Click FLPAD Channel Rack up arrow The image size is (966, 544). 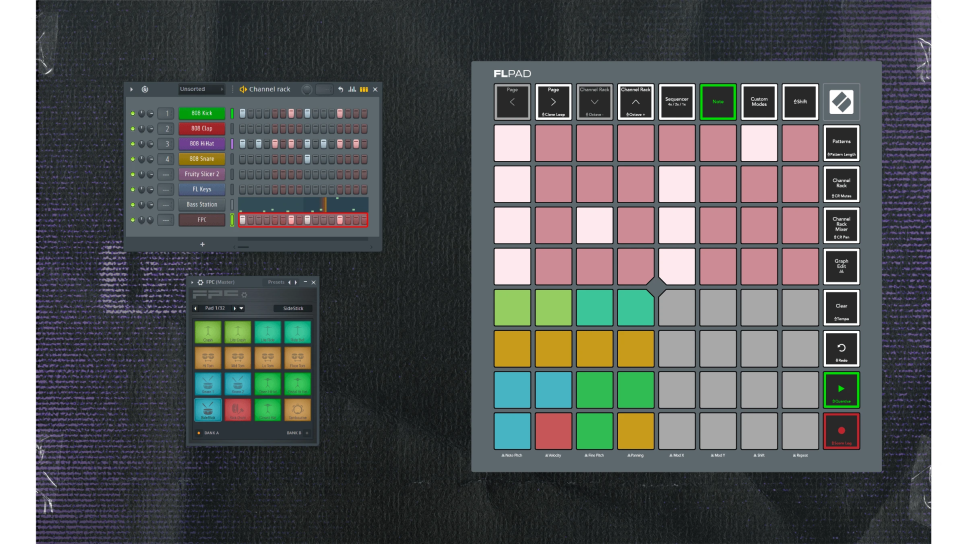(x=636, y=102)
